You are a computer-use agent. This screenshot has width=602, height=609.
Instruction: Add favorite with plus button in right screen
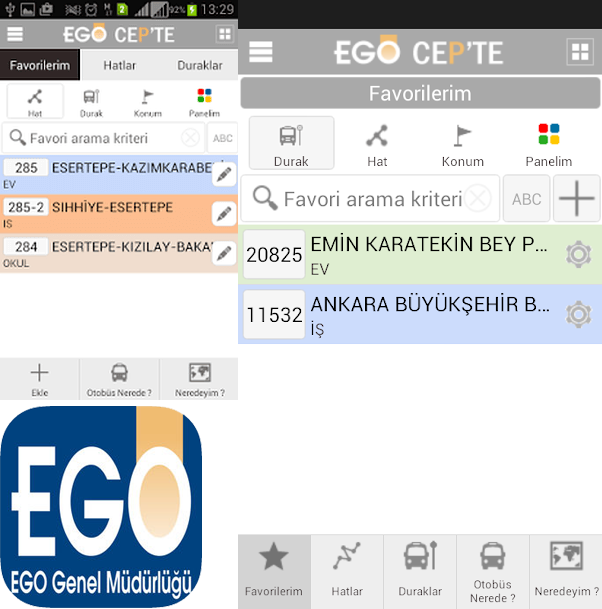577,198
